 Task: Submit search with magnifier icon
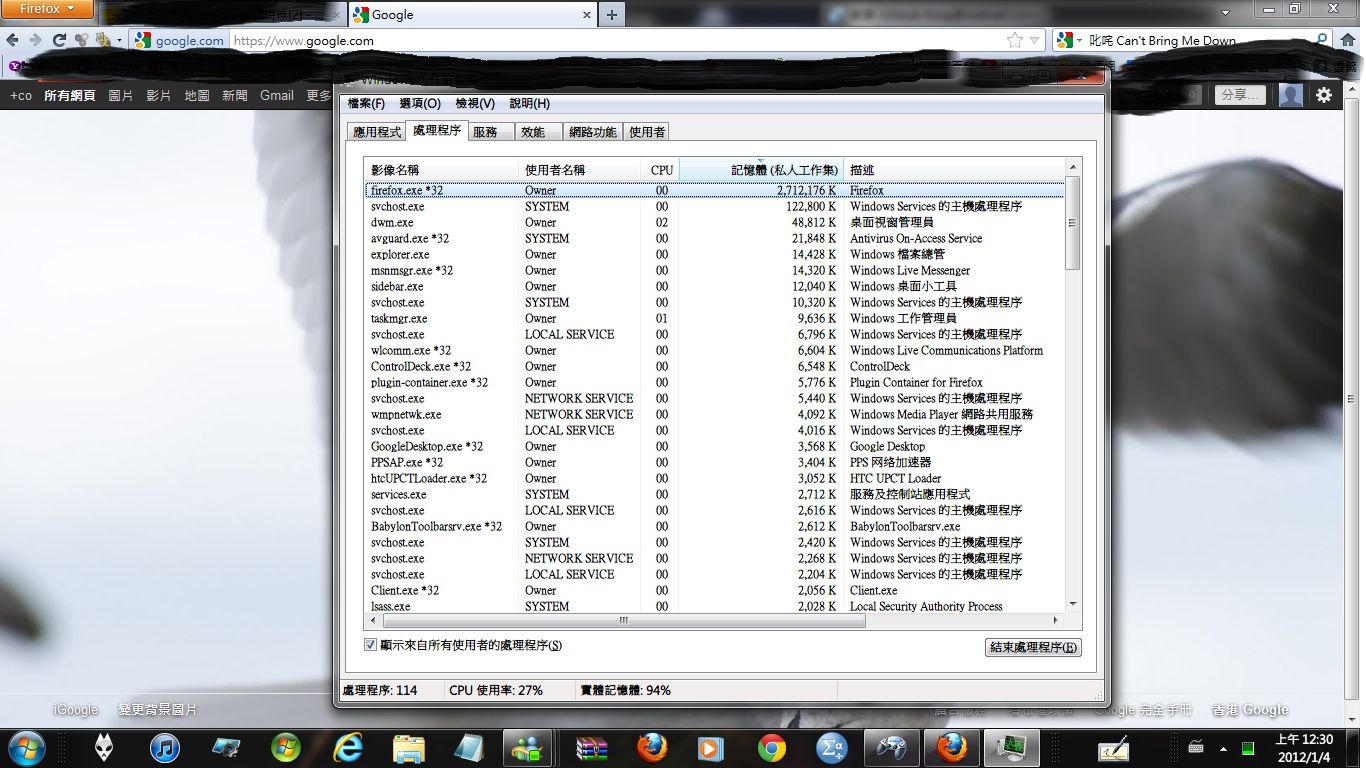point(1321,40)
